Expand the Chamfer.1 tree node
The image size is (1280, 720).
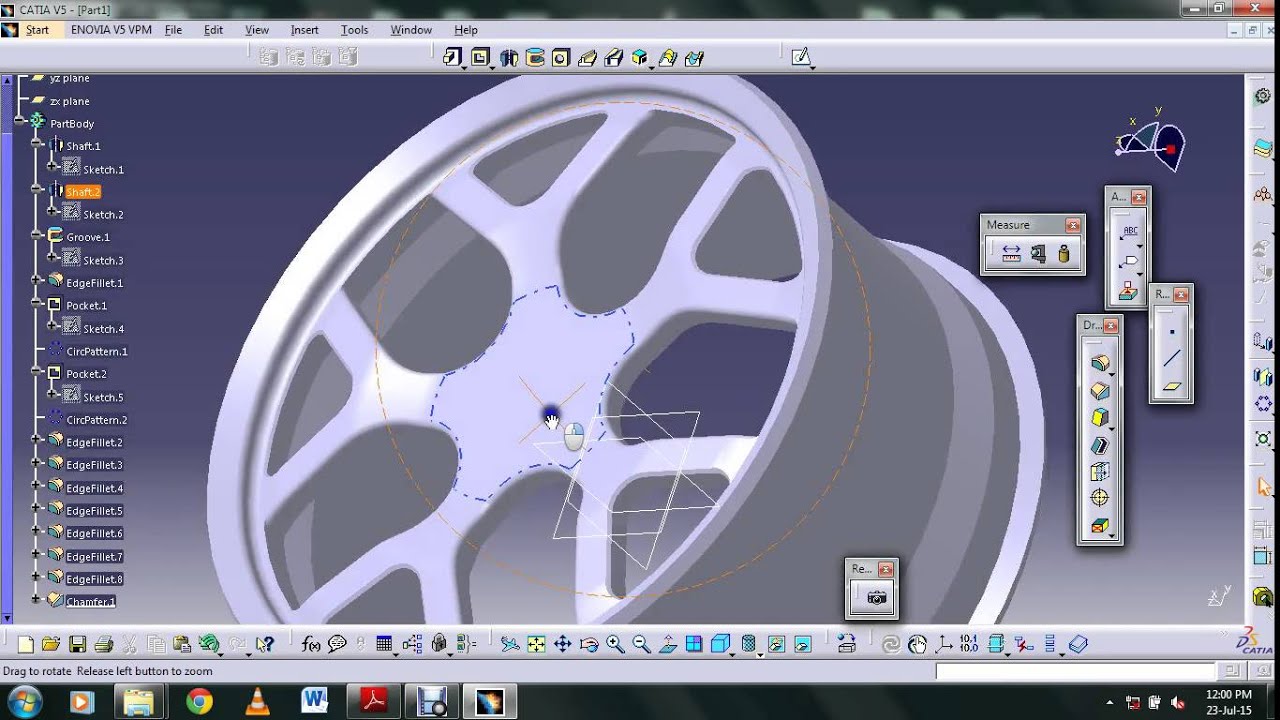pos(36,599)
